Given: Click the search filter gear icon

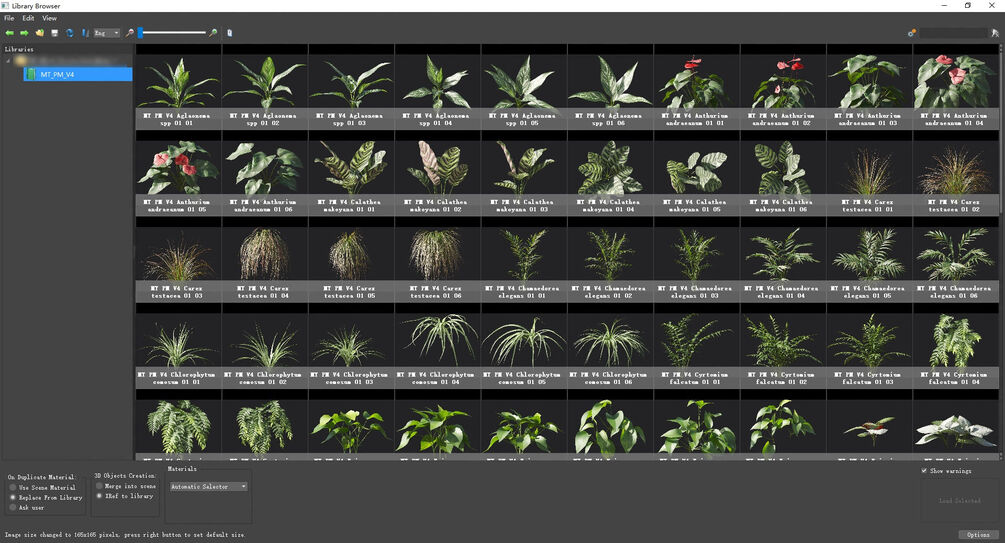Looking at the screenshot, I should coord(911,33).
